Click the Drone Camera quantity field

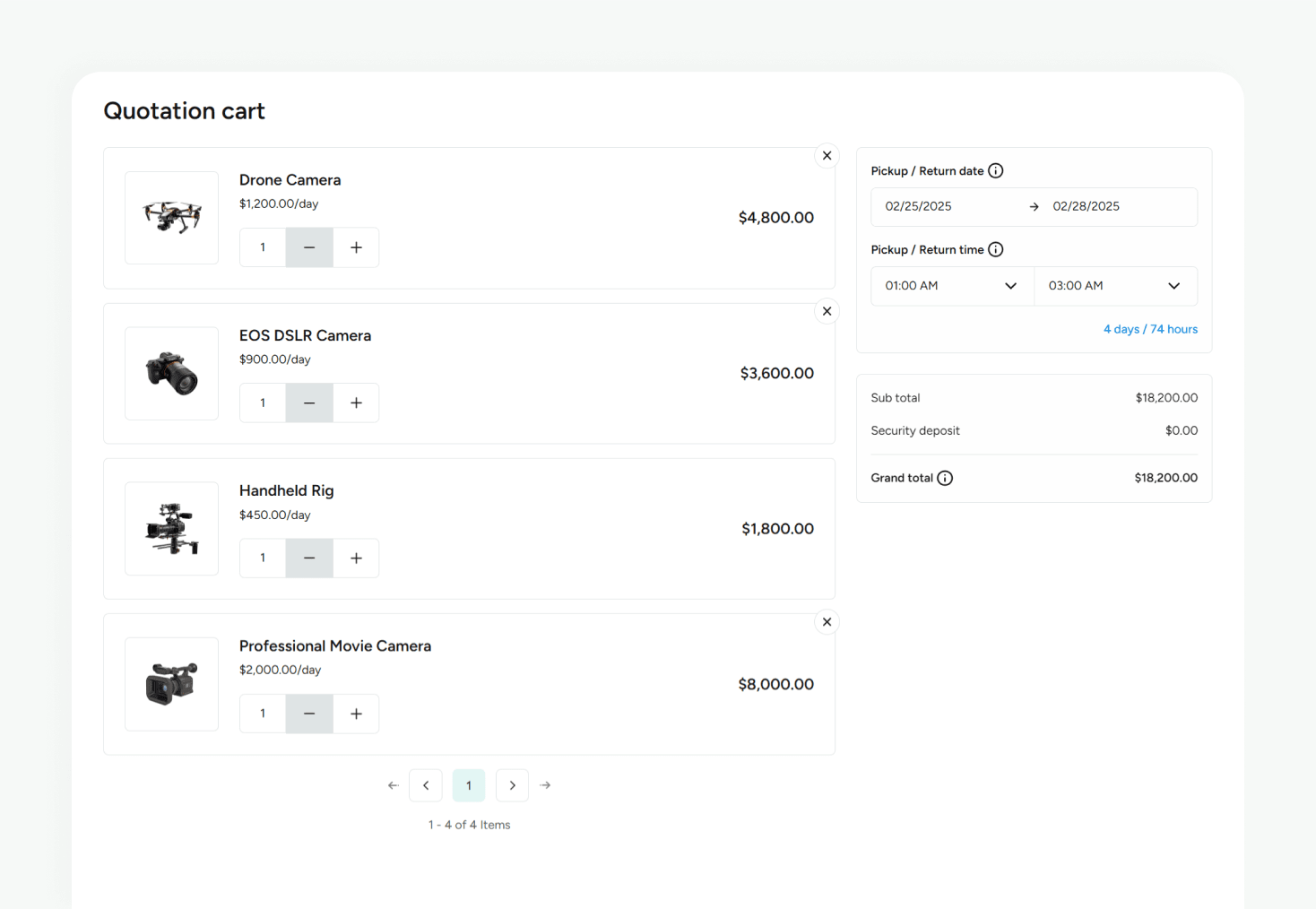[x=263, y=247]
